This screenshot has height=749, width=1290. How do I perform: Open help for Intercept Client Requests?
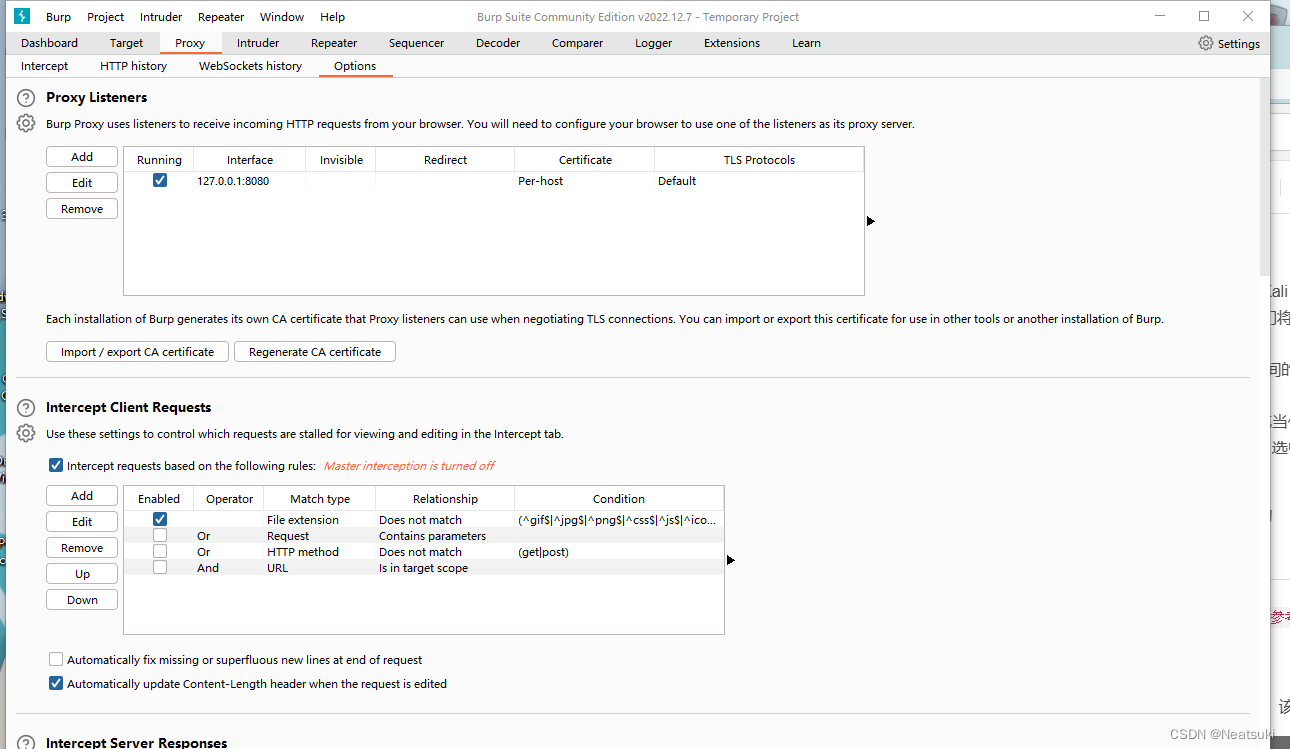[x=26, y=408]
